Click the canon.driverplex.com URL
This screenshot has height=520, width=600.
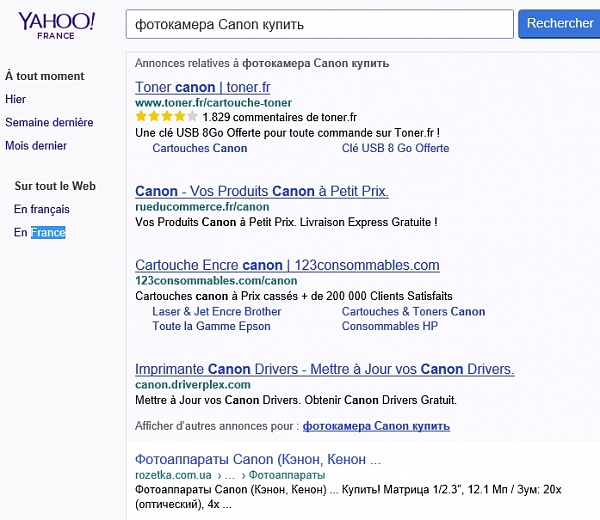pyautogui.click(x=193, y=385)
